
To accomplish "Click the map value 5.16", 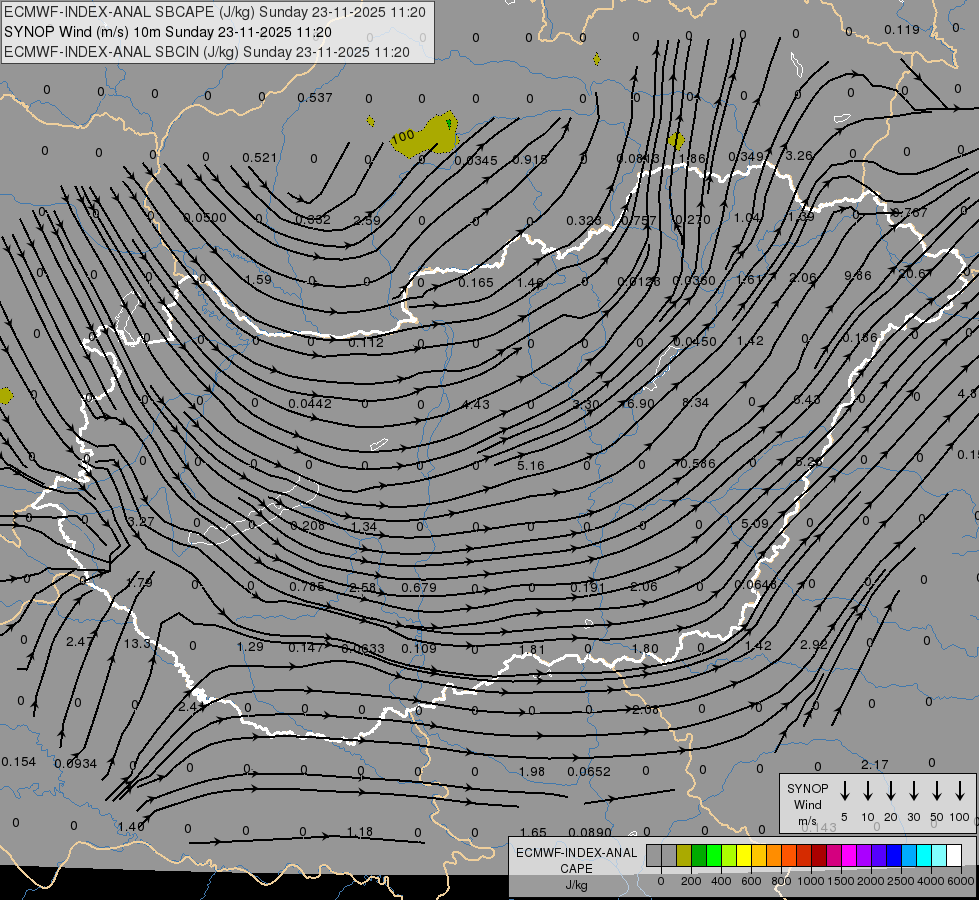I will (x=531, y=466).
